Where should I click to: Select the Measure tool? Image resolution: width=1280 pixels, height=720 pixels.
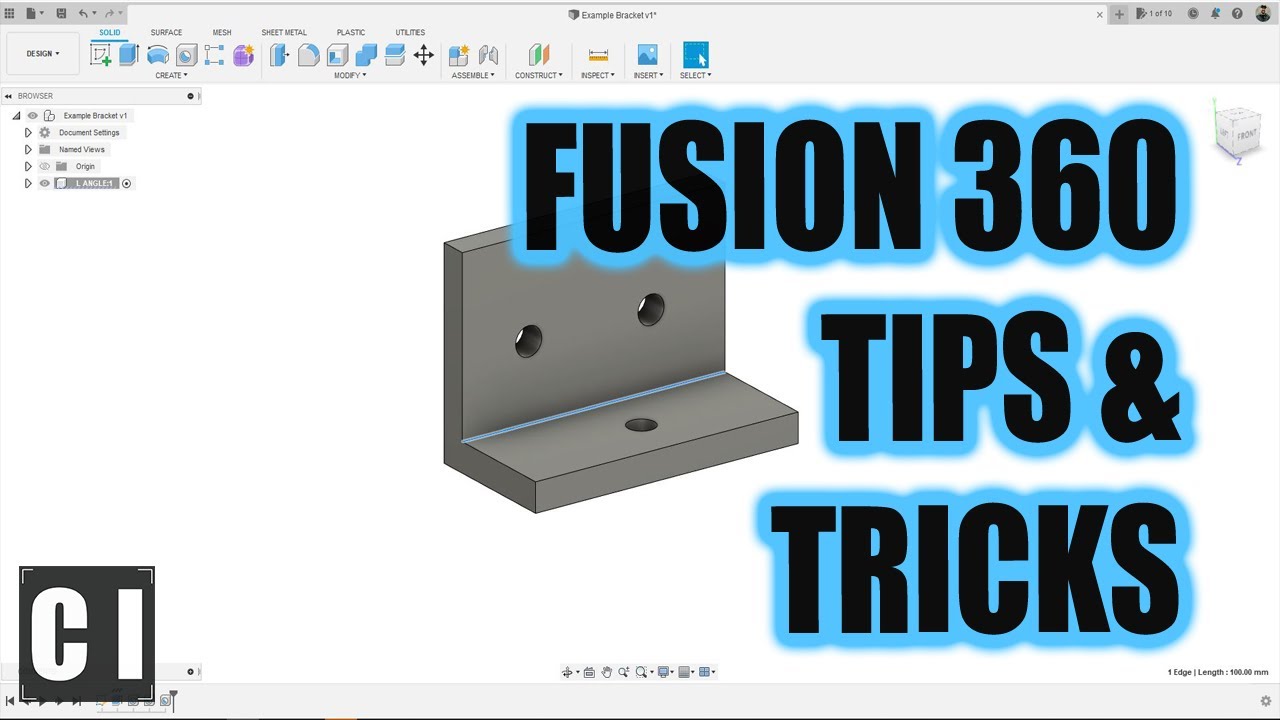point(598,55)
